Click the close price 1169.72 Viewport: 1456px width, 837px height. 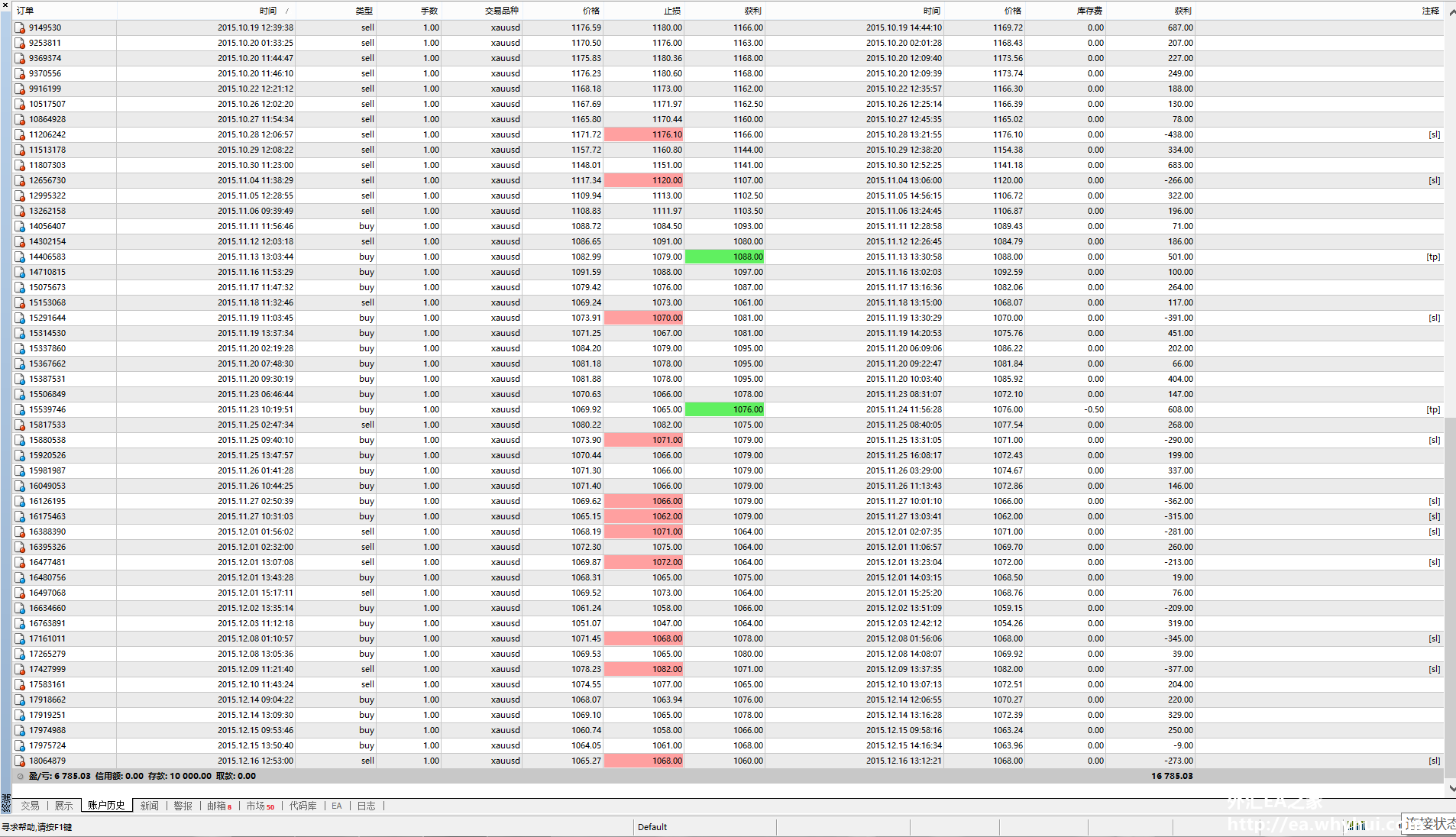click(x=1008, y=27)
